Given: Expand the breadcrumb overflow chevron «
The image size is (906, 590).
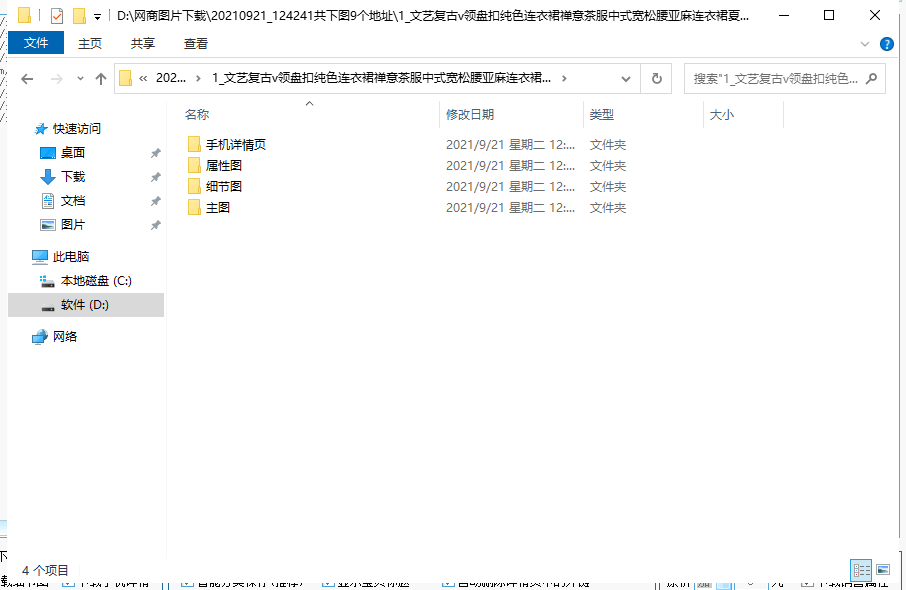Looking at the screenshot, I should [x=144, y=78].
